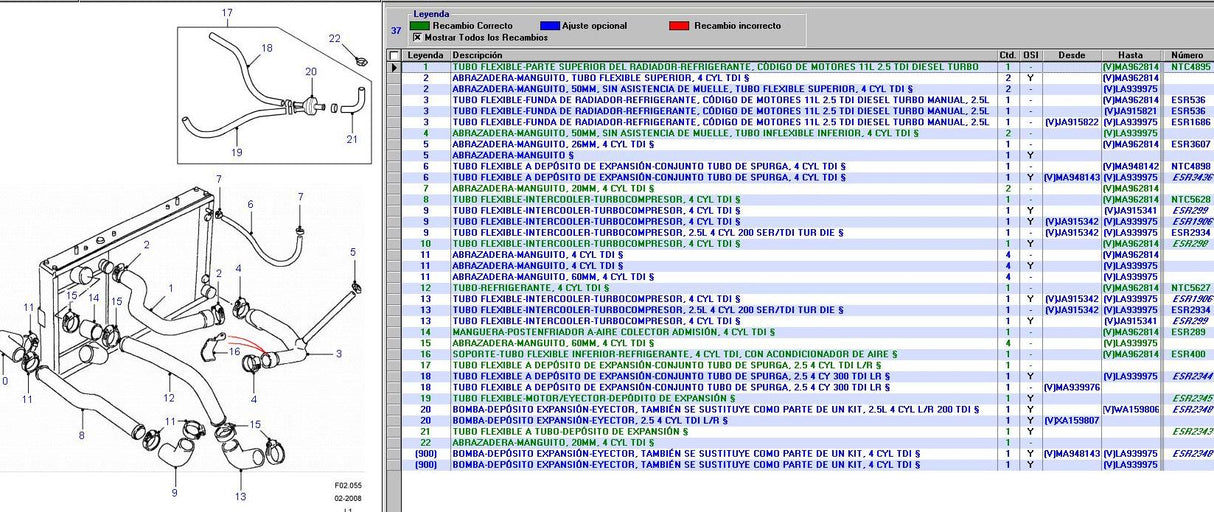Uncheck Mostrar Todos los Recambios
Image resolution: width=1214 pixels, height=512 pixels.
(416, 37)
